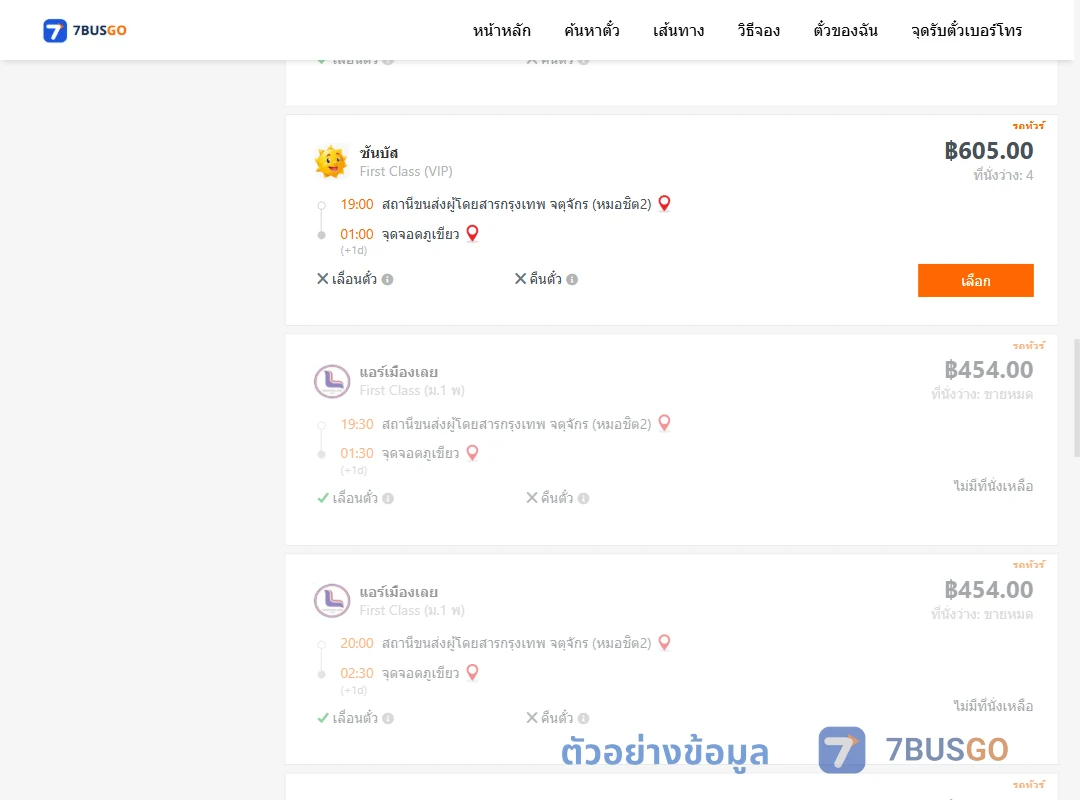Image resolution: width=1080 pixels, height=800 pixels.
Task: Open ค้นหาตั๋ว menu item
Action: [592, 30]
